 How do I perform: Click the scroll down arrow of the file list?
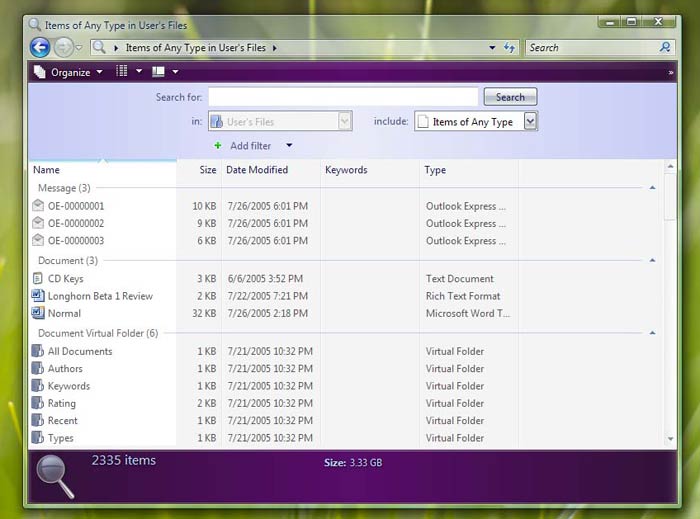(670, 438)
